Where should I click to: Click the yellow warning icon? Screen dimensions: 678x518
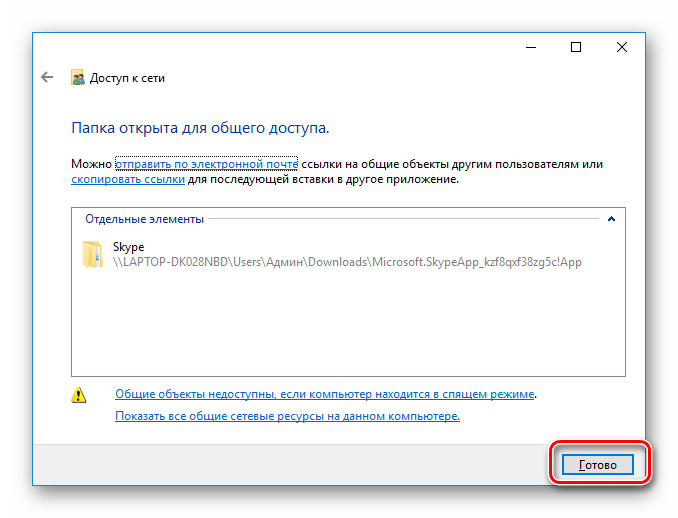[79, 395]
